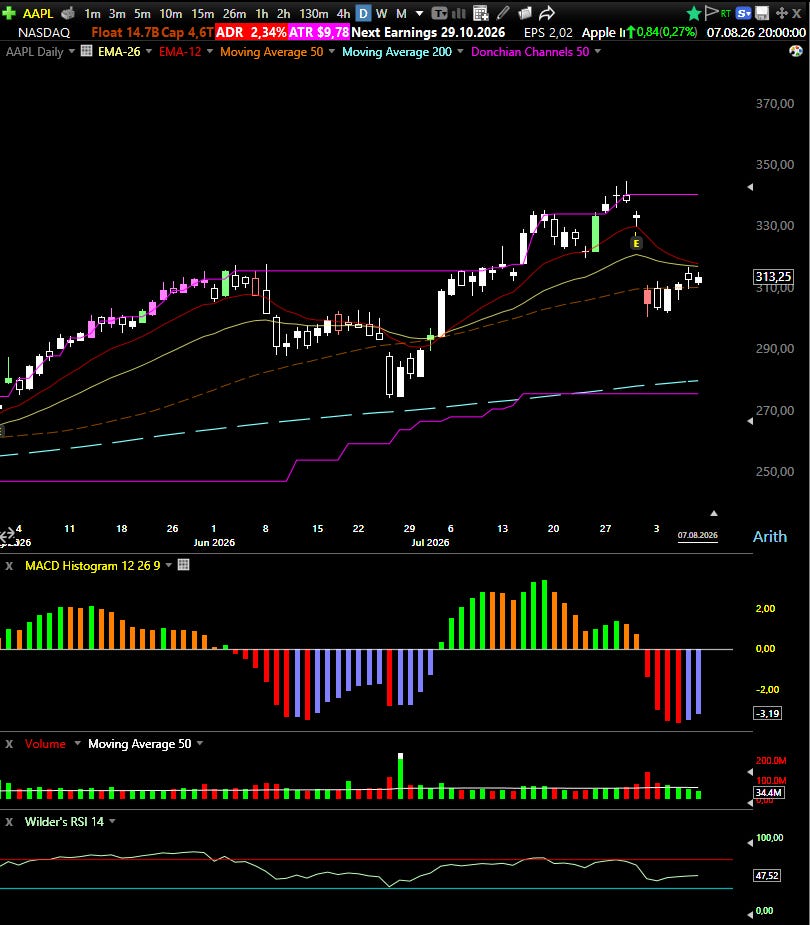Toggle the RT real-time indicator
The image size is (810, 925).
[726, 13]
